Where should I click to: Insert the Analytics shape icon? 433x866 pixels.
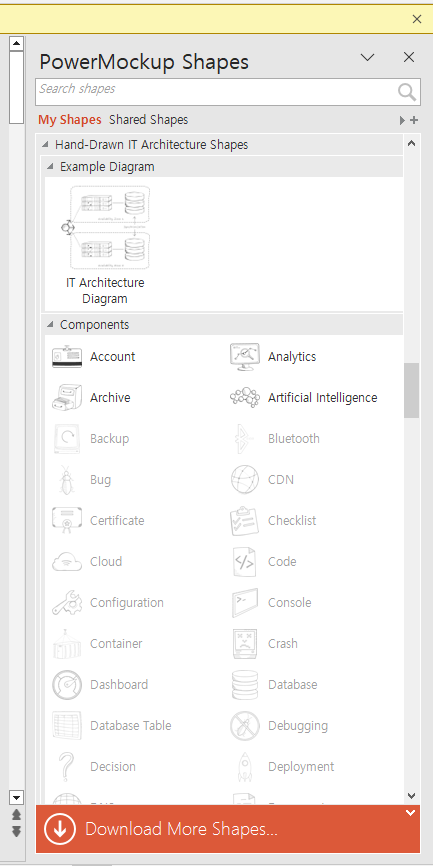[245, 357]
